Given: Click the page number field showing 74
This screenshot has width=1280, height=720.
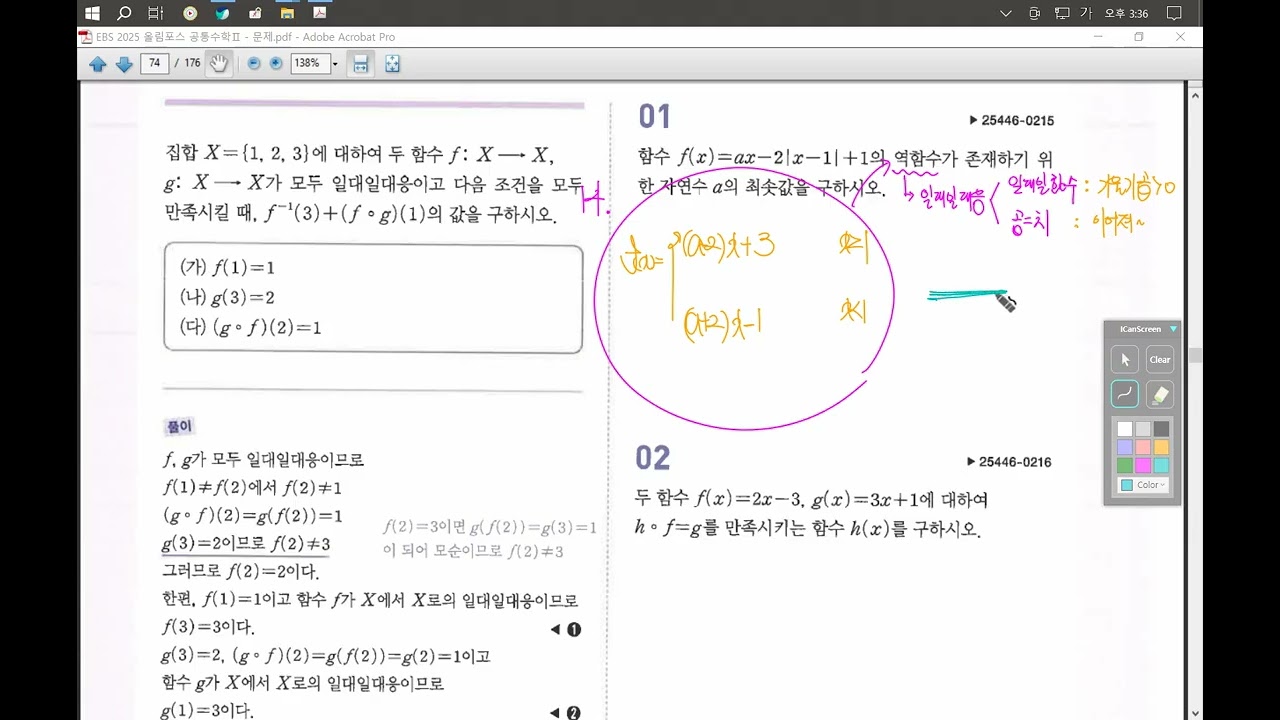Looking at the screenshot, I should [x=154, y=63].
